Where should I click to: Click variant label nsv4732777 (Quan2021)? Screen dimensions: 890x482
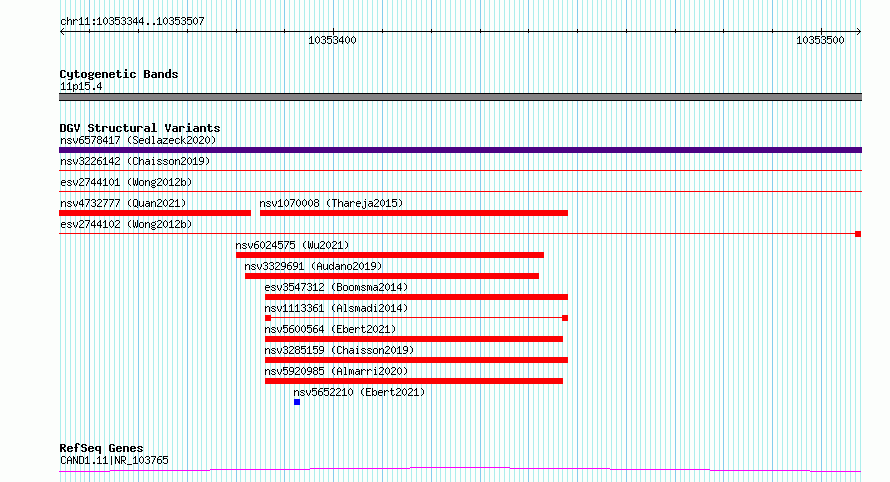coord(123,203)
